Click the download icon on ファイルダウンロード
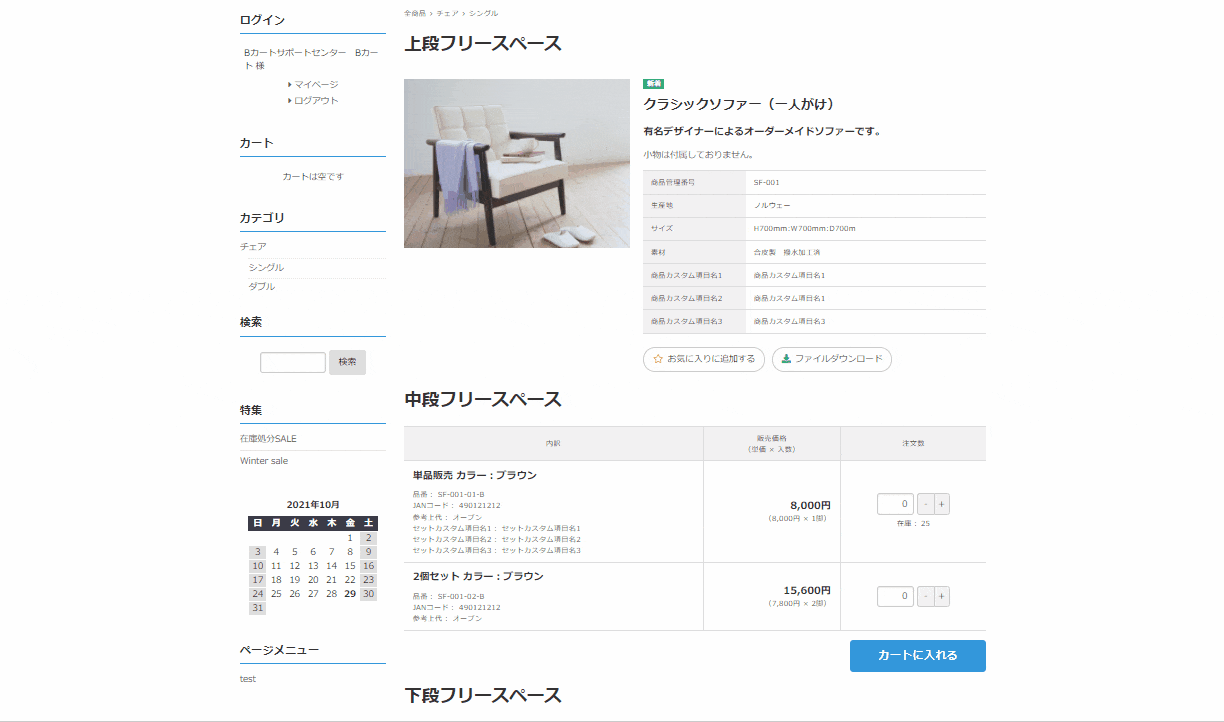This screenshot has height=722, width=1224. 786,358
